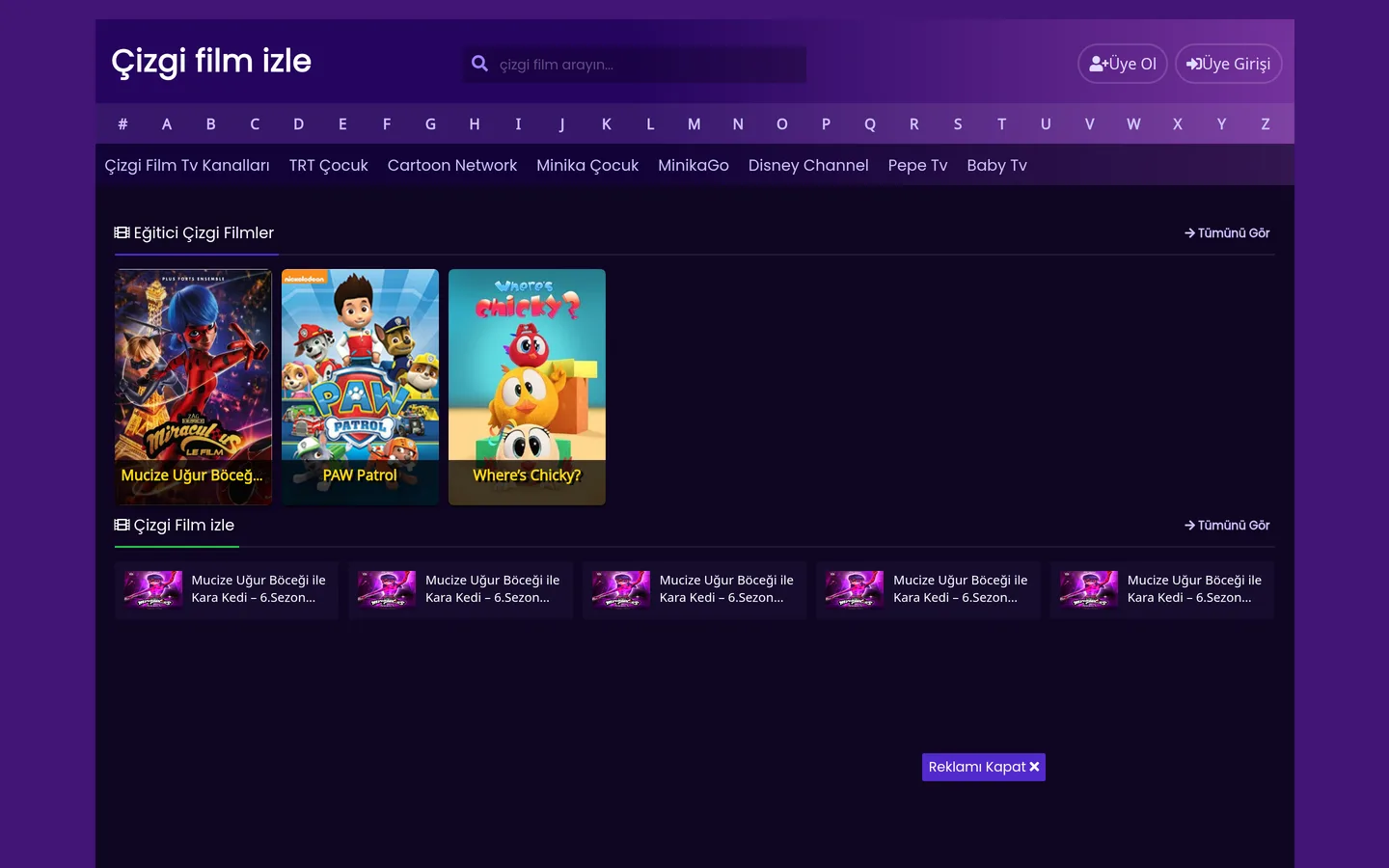1389x868 pixels.
Task: Filter cartoons by letter B
Action: (210, 123)
